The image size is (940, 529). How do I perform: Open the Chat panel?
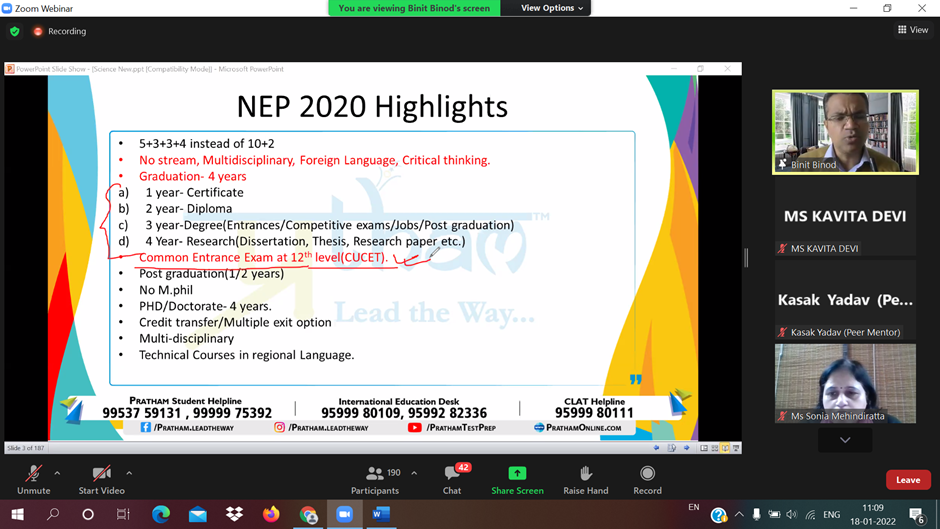point(452,479)
